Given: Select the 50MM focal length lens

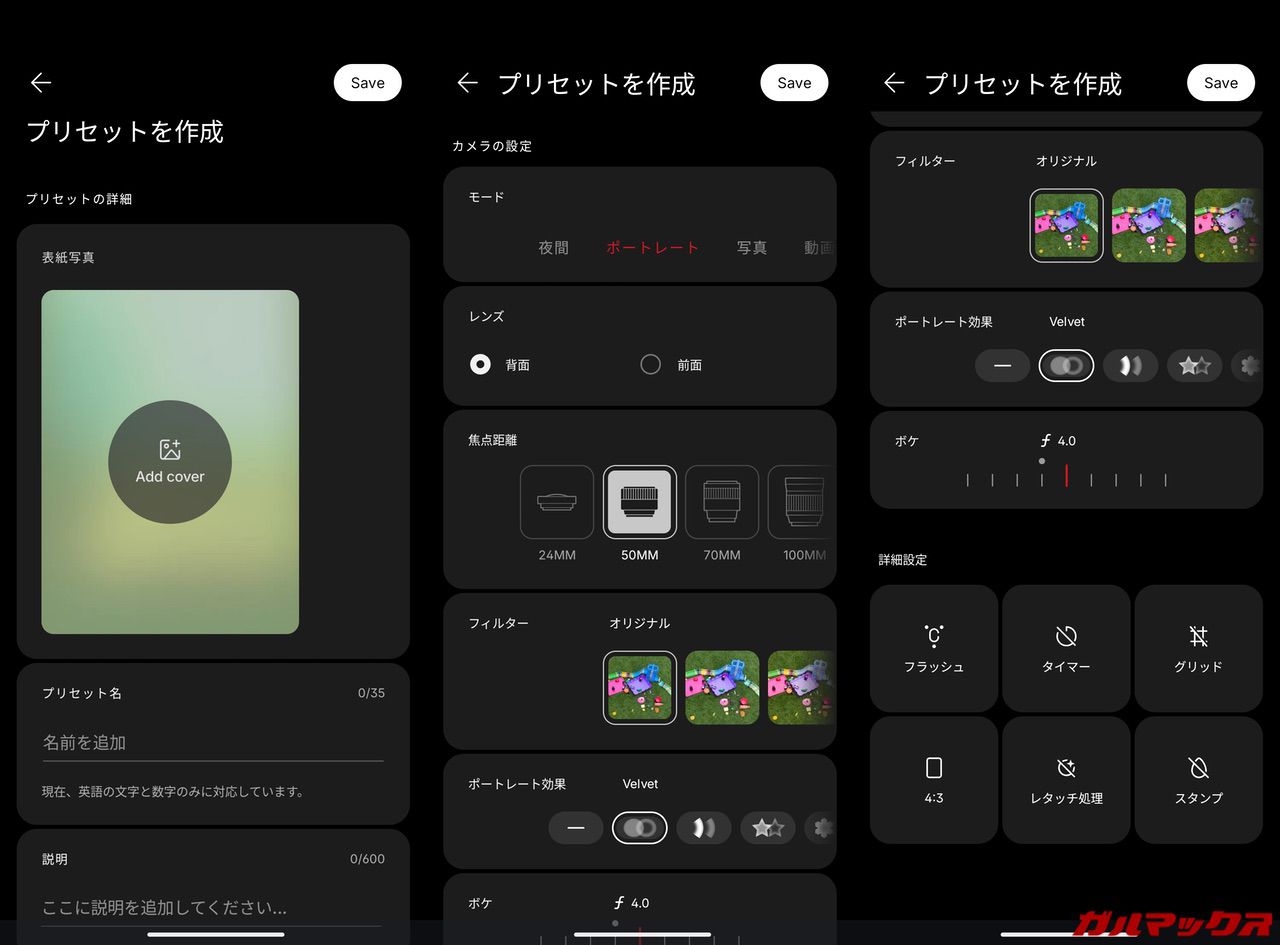Looking at the screenshot, I should click(x=640, y=503).
